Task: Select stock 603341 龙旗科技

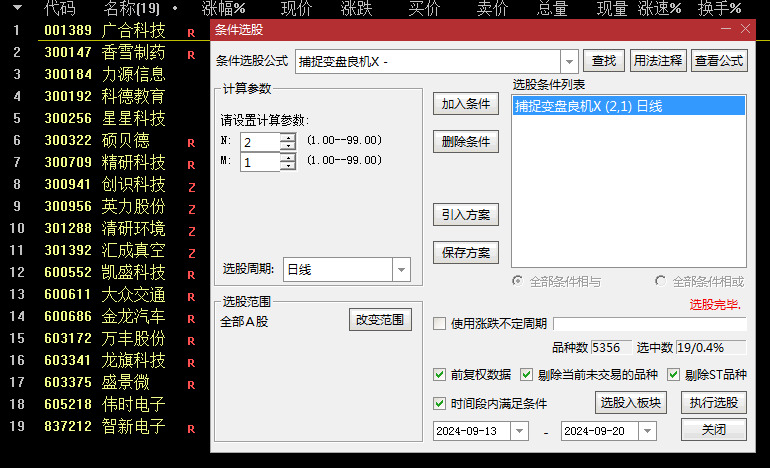Action: pos(105,360)
